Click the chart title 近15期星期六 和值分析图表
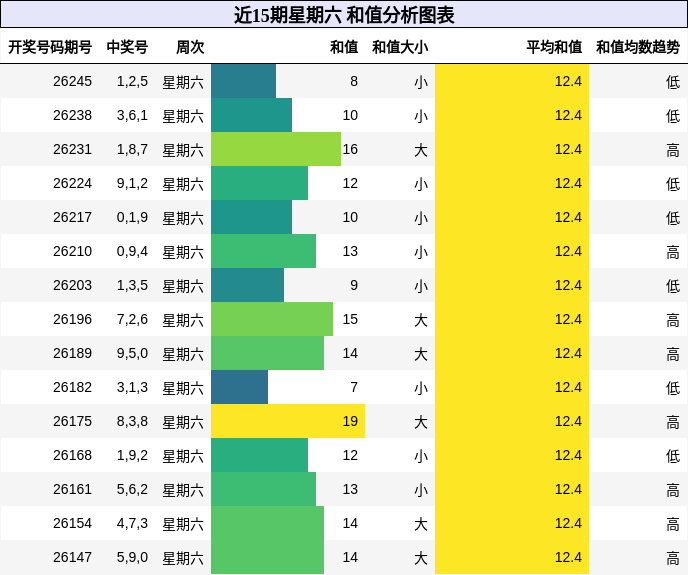Image resolution: width=688 pixels, height=575 pixels. 344,15
